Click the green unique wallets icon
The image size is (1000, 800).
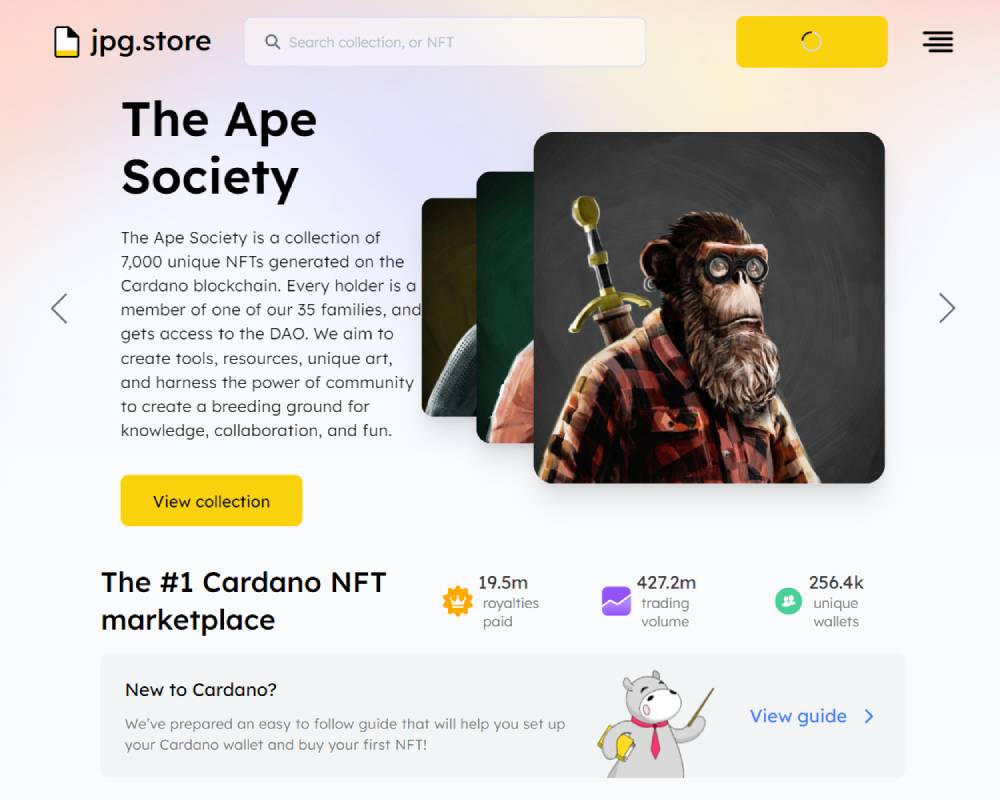(x=788, y=601)
